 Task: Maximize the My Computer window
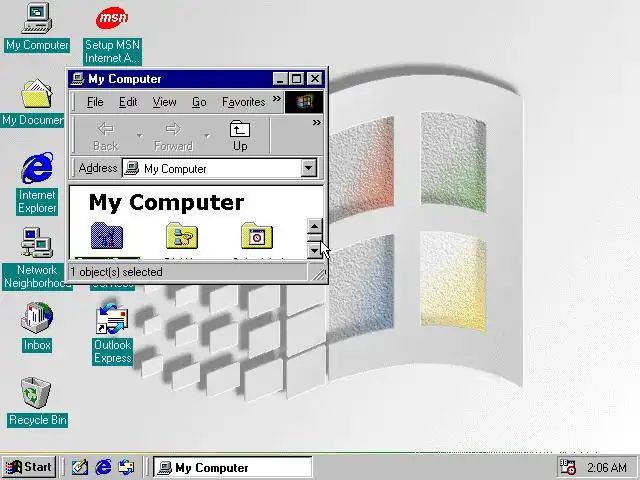click(x=297, y=78)
